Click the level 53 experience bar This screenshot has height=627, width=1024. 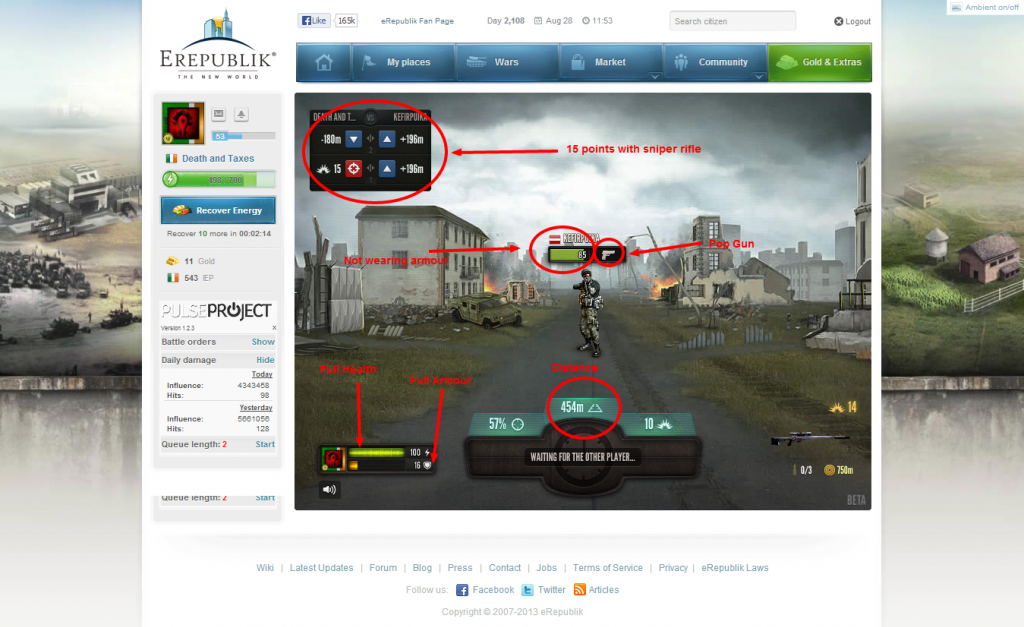(243, 136)
